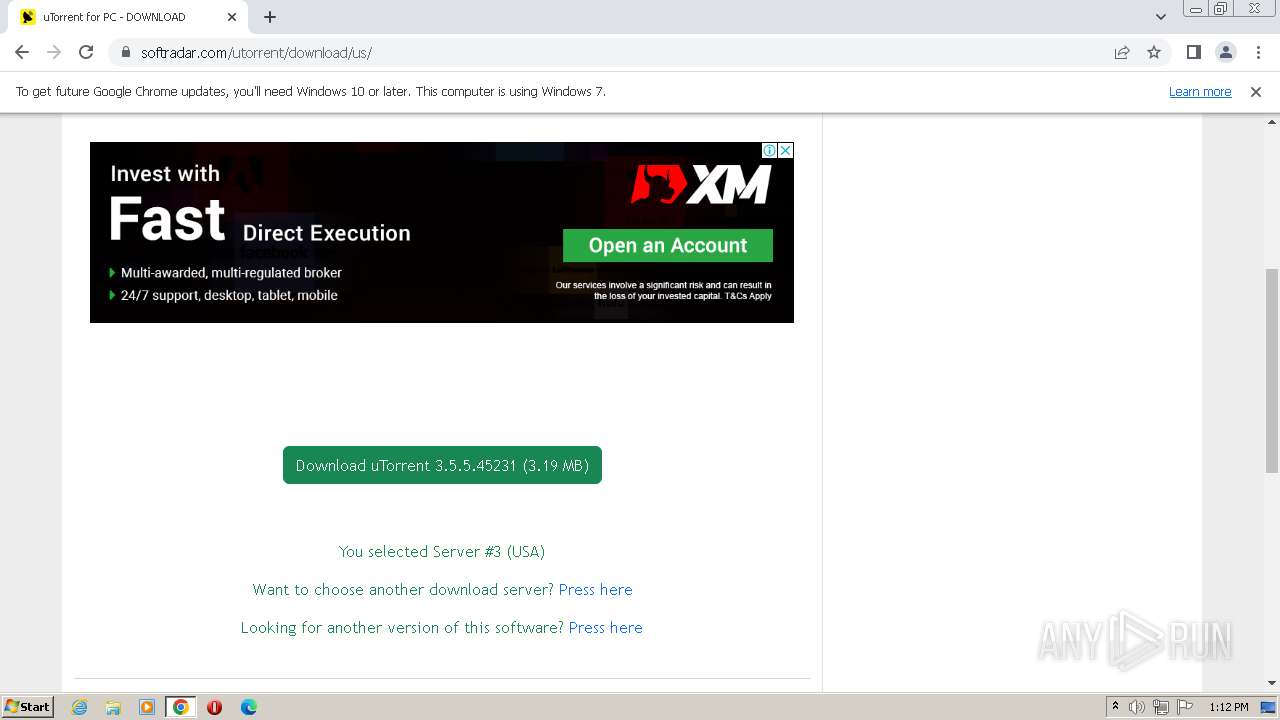
Task: Click the browser Back arrow
Action: pos(22,52)
